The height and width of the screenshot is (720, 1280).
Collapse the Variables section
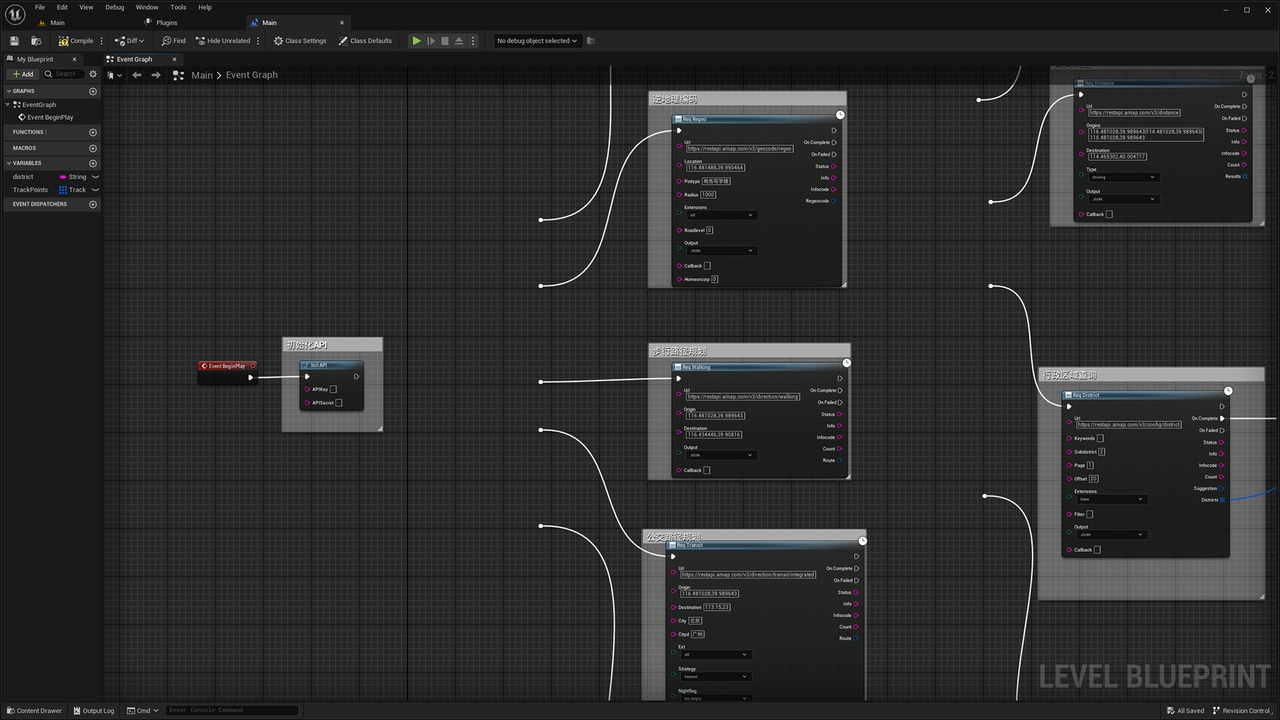[x=8, y=163]
